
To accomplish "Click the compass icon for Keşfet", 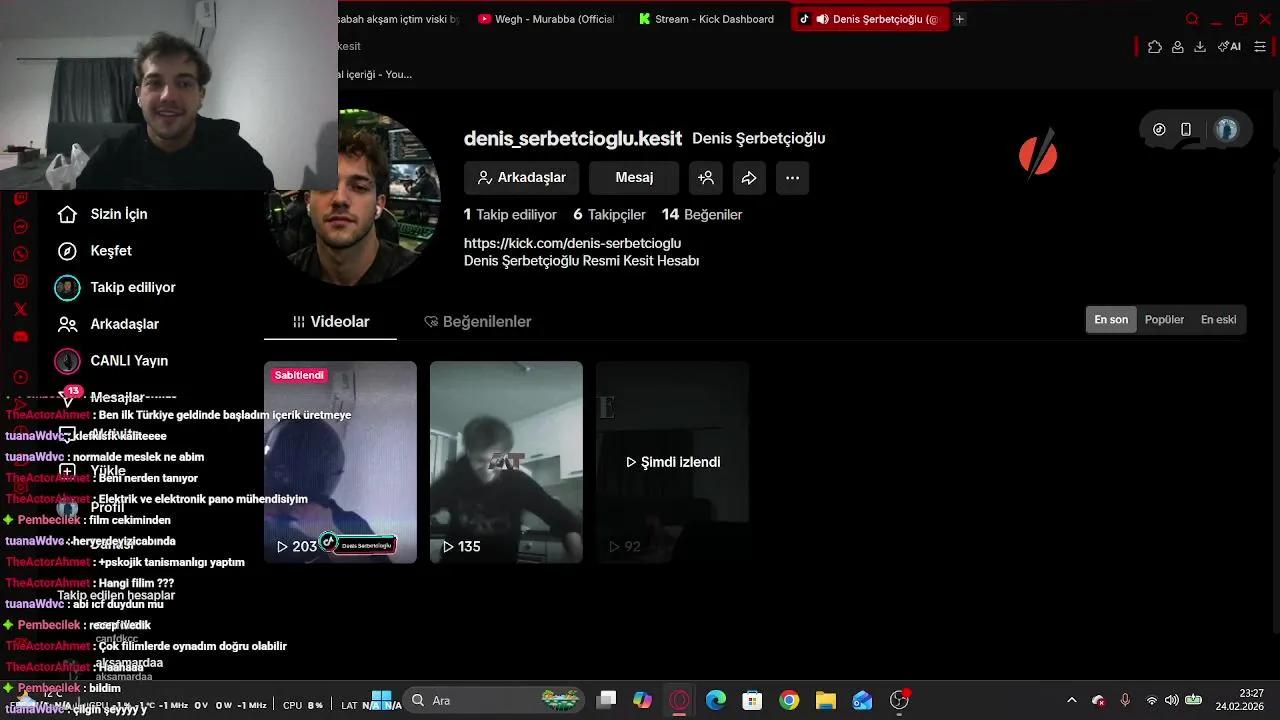I will click(67, 251).
